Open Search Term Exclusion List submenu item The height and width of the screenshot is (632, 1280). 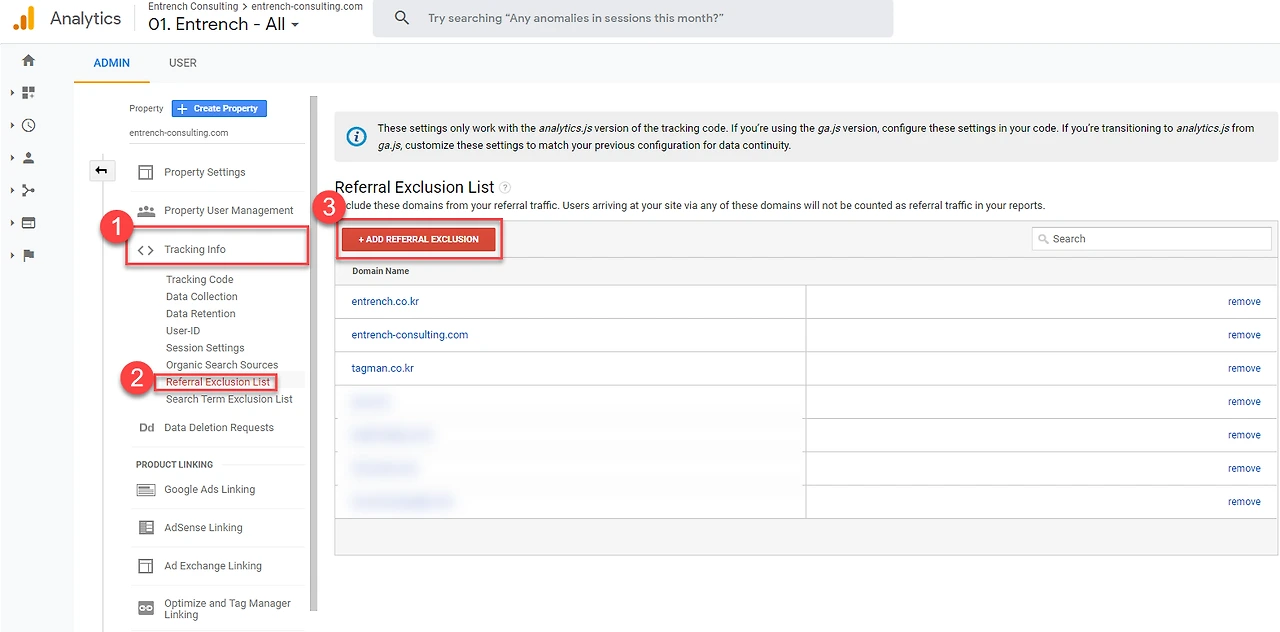(229, 399)
